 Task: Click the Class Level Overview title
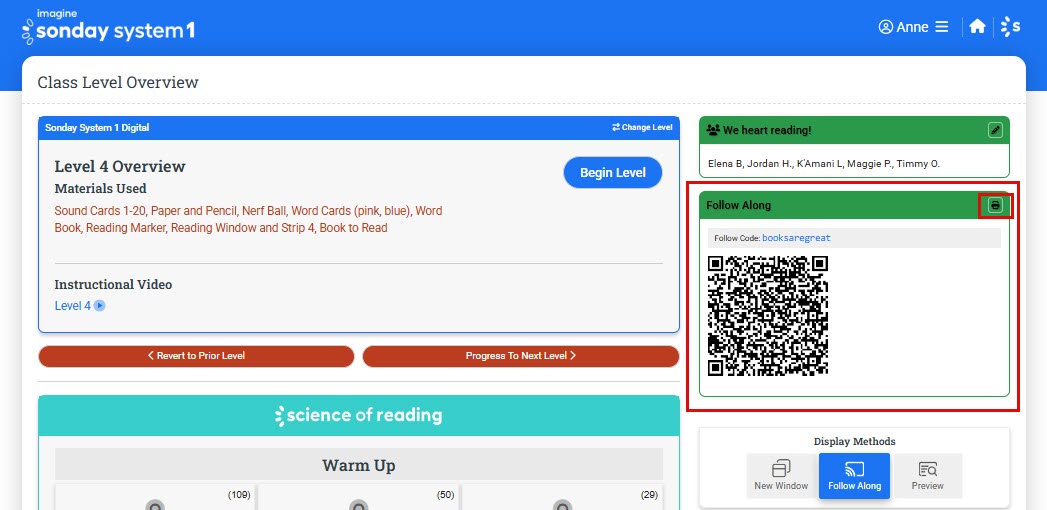pos(118,82)
